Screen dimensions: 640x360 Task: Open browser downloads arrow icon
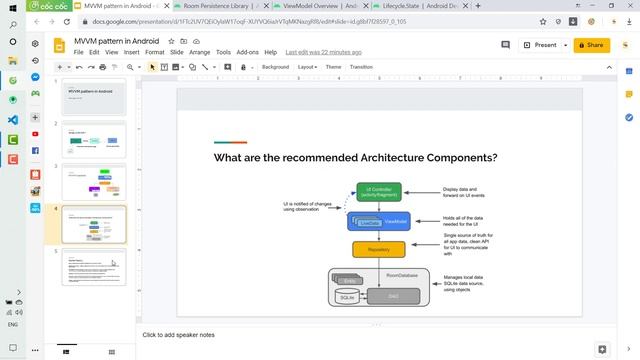(629, 22)
